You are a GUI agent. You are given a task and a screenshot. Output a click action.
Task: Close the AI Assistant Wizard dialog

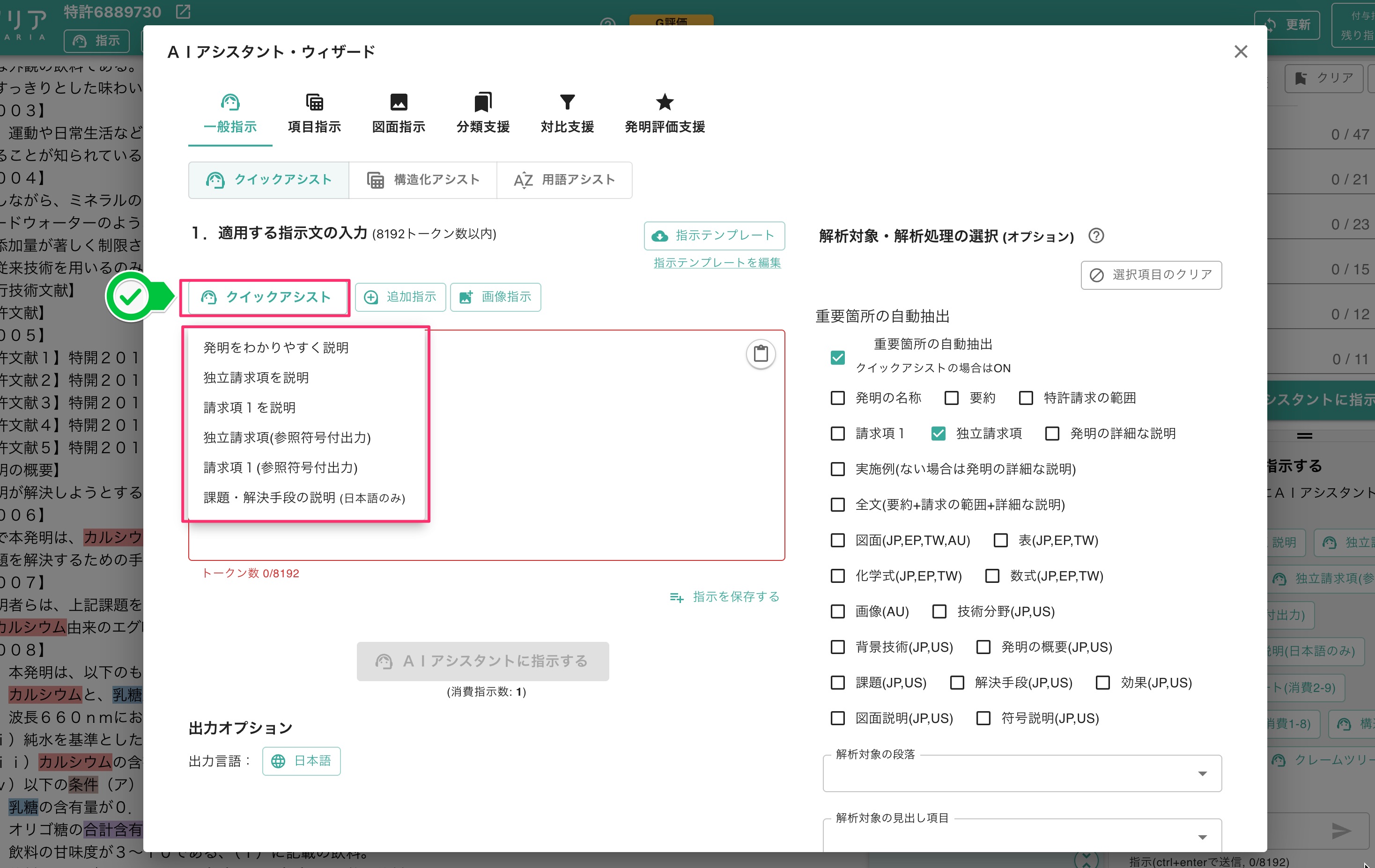tap(1240, 51)
